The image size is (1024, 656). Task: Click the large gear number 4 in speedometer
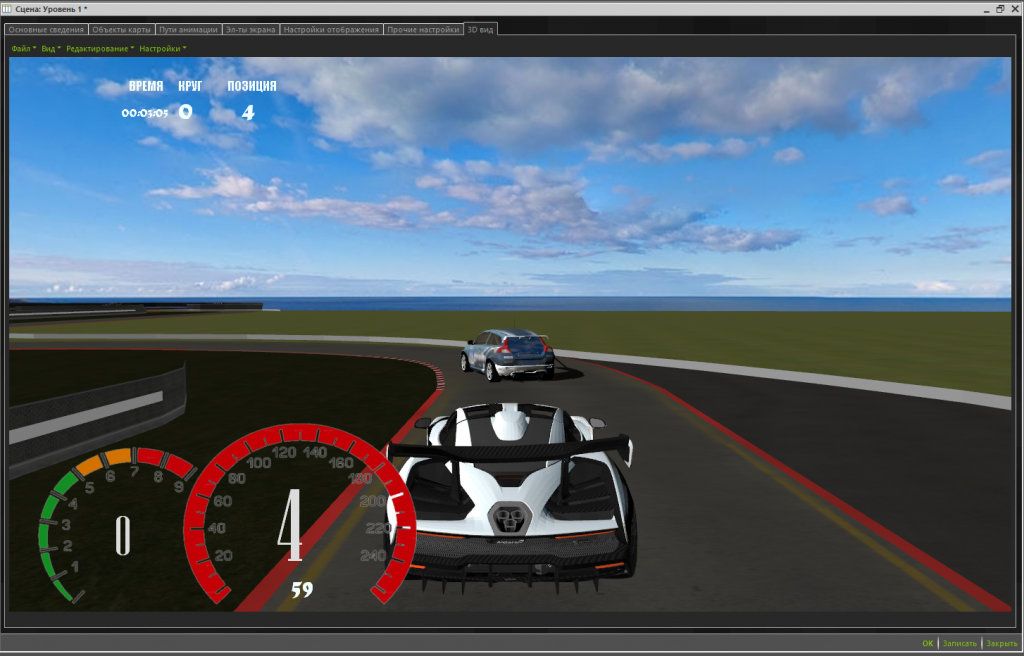(x=289, y=525)
